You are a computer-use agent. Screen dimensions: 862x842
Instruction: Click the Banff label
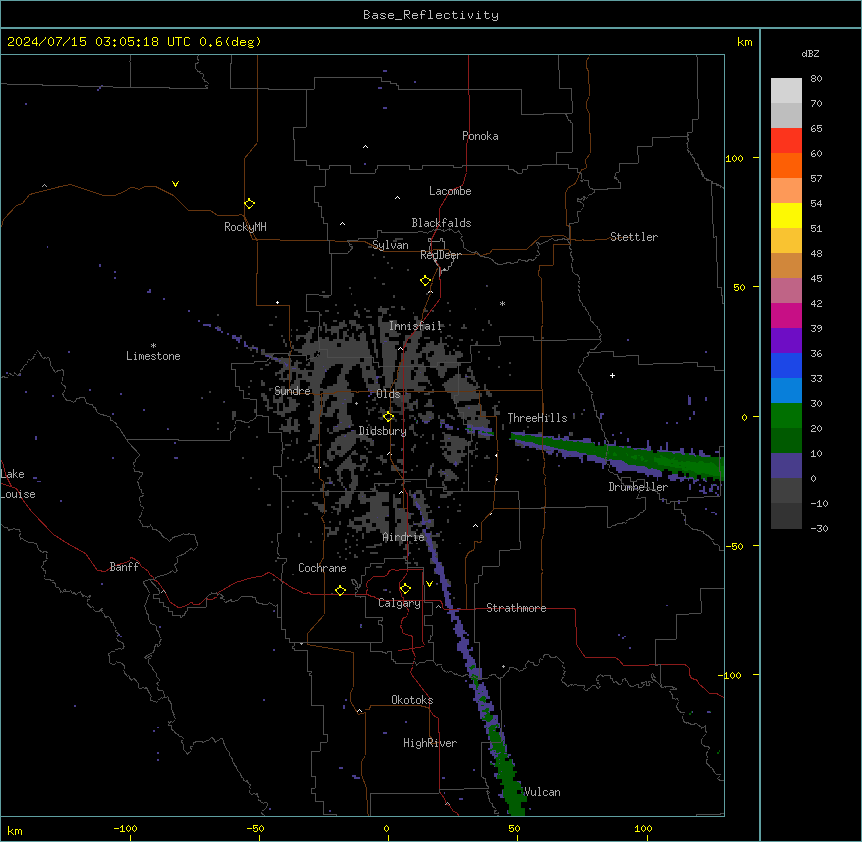pyautogui.click(x=124, y=567)
